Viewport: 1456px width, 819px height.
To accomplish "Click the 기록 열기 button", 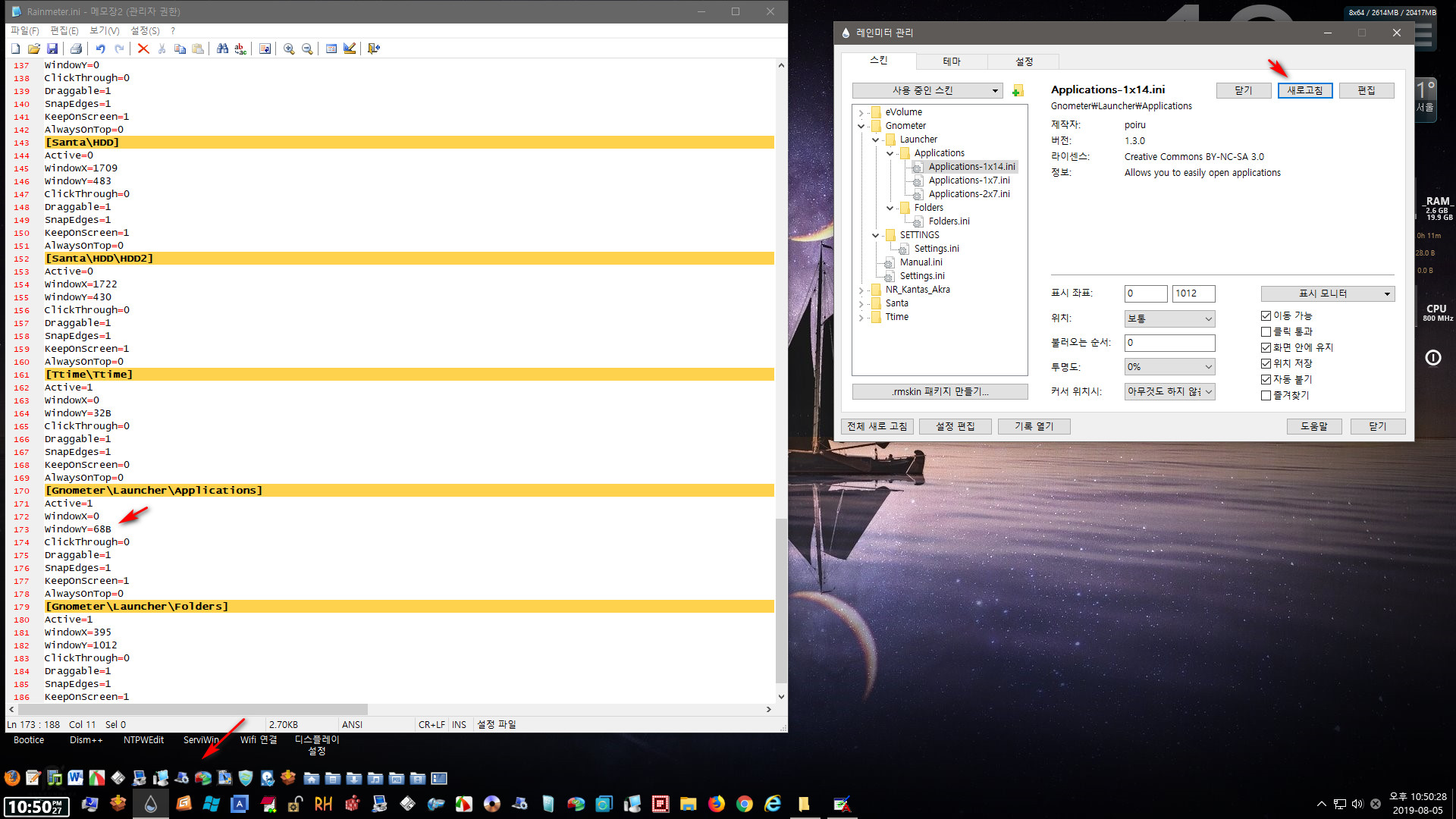I will 1034,426.
